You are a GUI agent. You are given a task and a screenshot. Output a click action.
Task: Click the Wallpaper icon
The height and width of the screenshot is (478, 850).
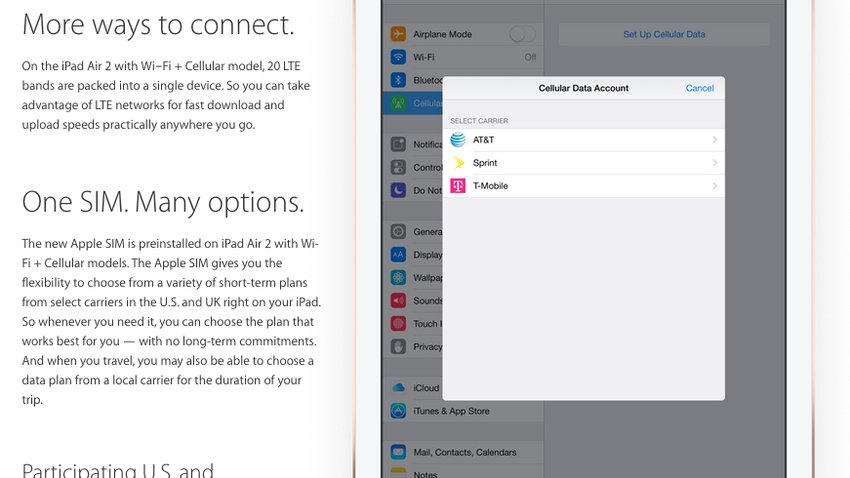[398, 277]
